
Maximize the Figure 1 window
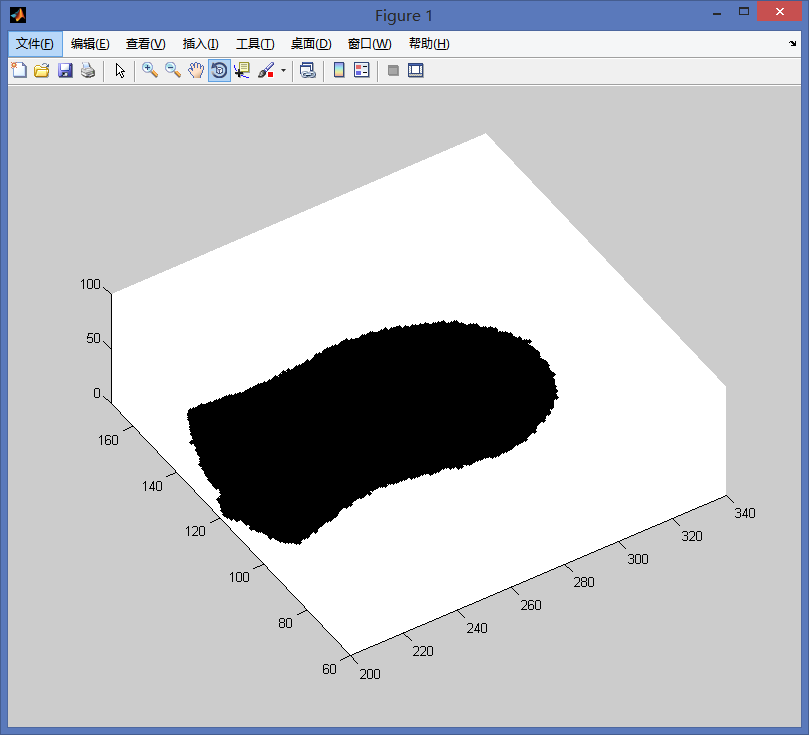[x=743, y=11]
